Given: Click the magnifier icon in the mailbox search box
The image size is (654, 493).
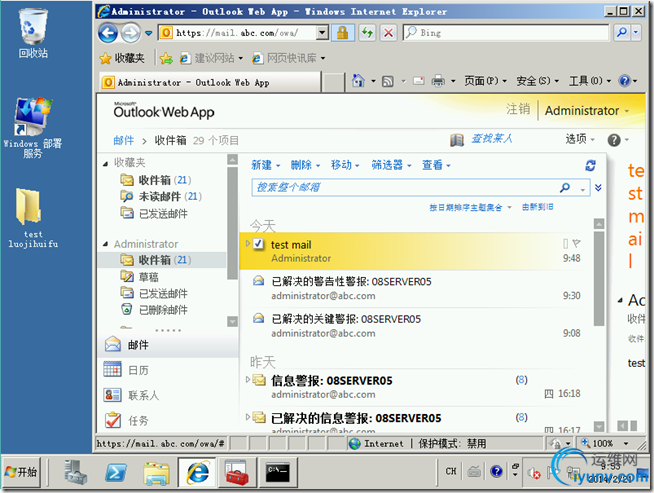Looking at the screenshot, I should coord(565,188).
